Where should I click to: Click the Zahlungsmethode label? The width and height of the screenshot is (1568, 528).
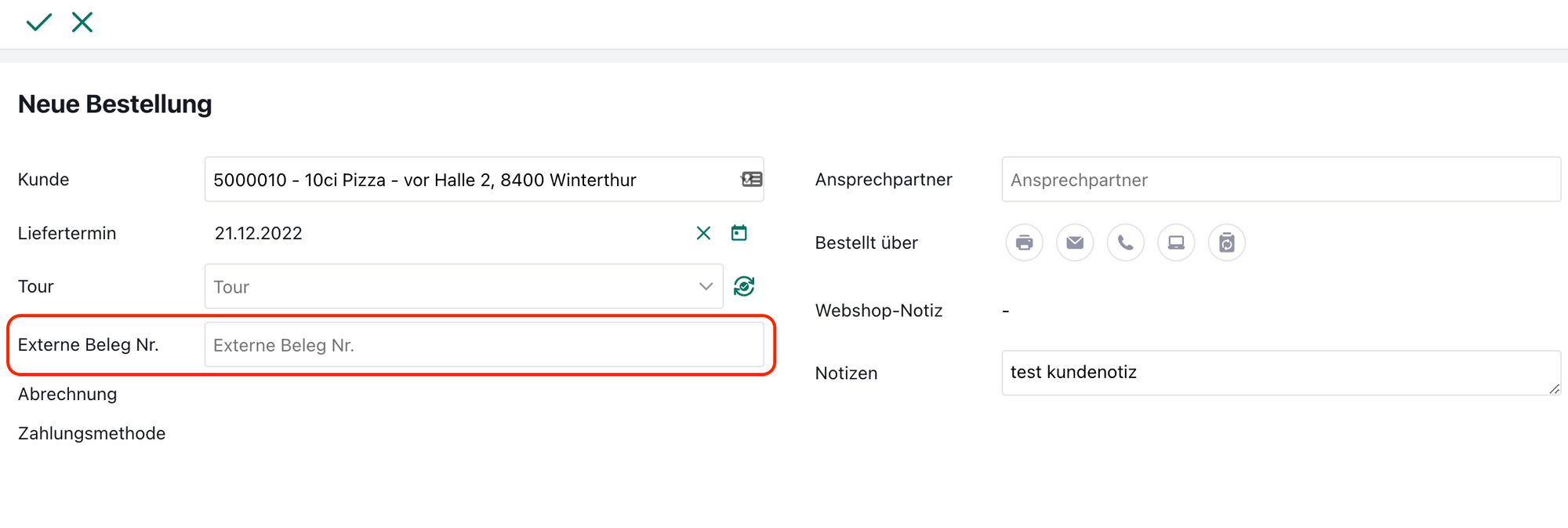[92, 433]
